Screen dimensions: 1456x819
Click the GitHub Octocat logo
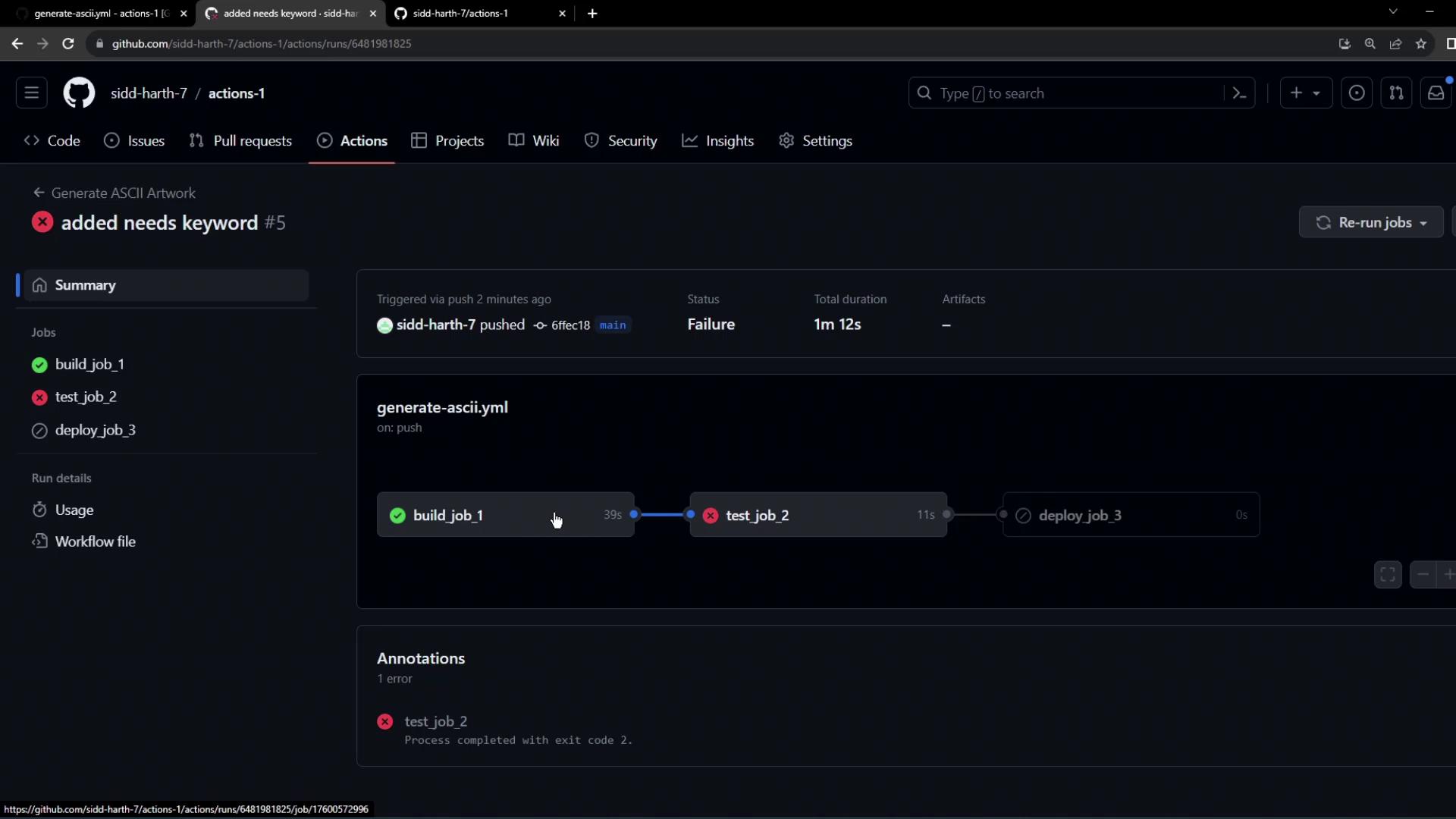coord(79,93)
